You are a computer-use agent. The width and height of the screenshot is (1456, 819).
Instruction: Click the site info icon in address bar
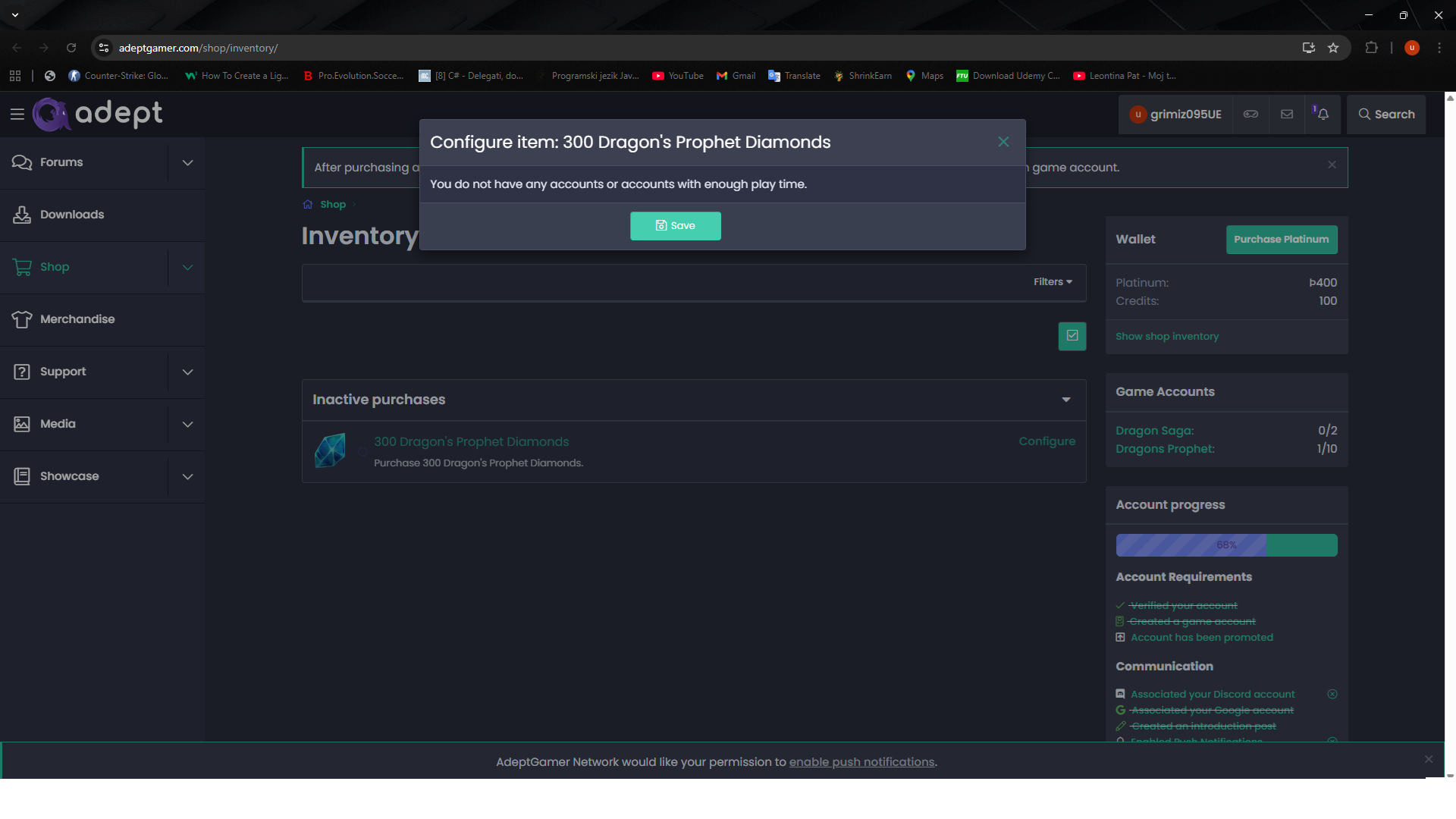click(x=104, y=48)
